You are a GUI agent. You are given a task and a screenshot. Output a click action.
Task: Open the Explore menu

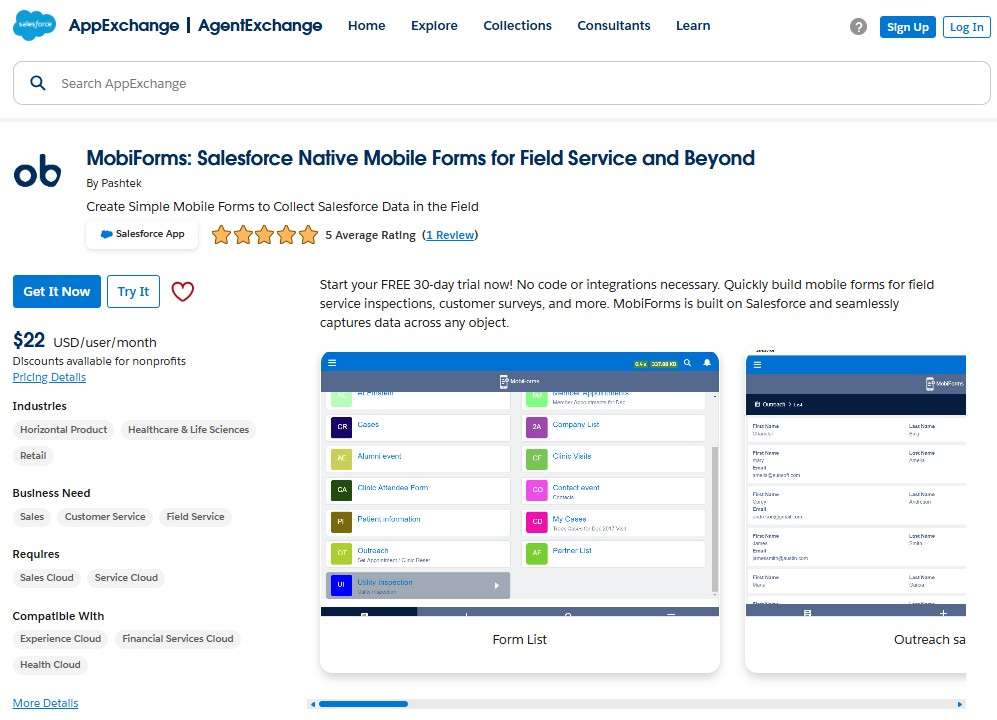434,26
